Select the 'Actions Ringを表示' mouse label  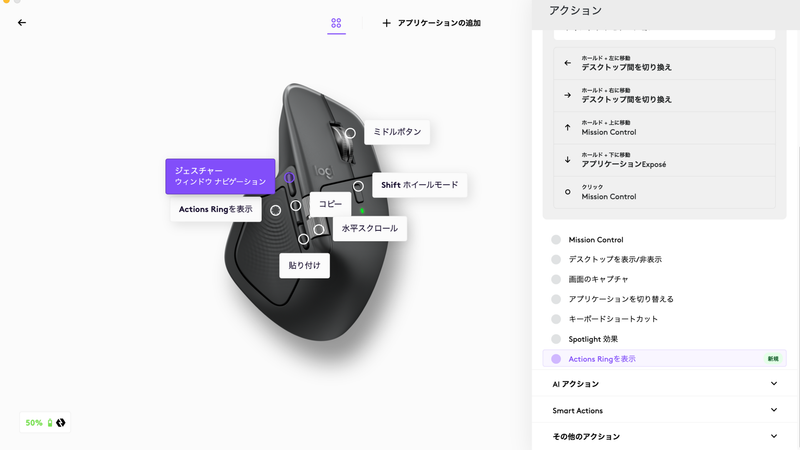pyautogui.click(x=216, y=209)
